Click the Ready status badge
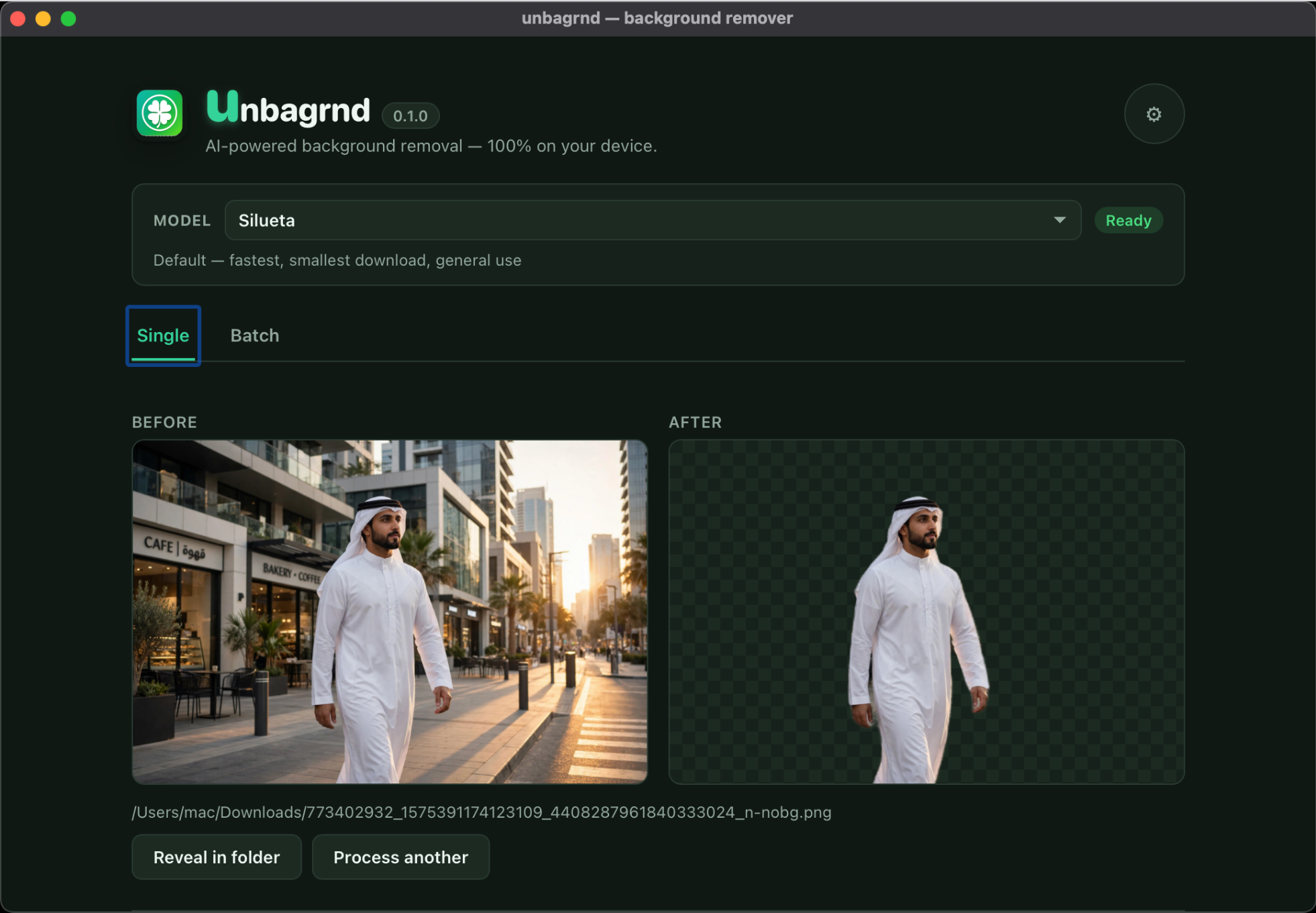The width and height of the screenshot is (1316, 913). (x=1128, y=220)
